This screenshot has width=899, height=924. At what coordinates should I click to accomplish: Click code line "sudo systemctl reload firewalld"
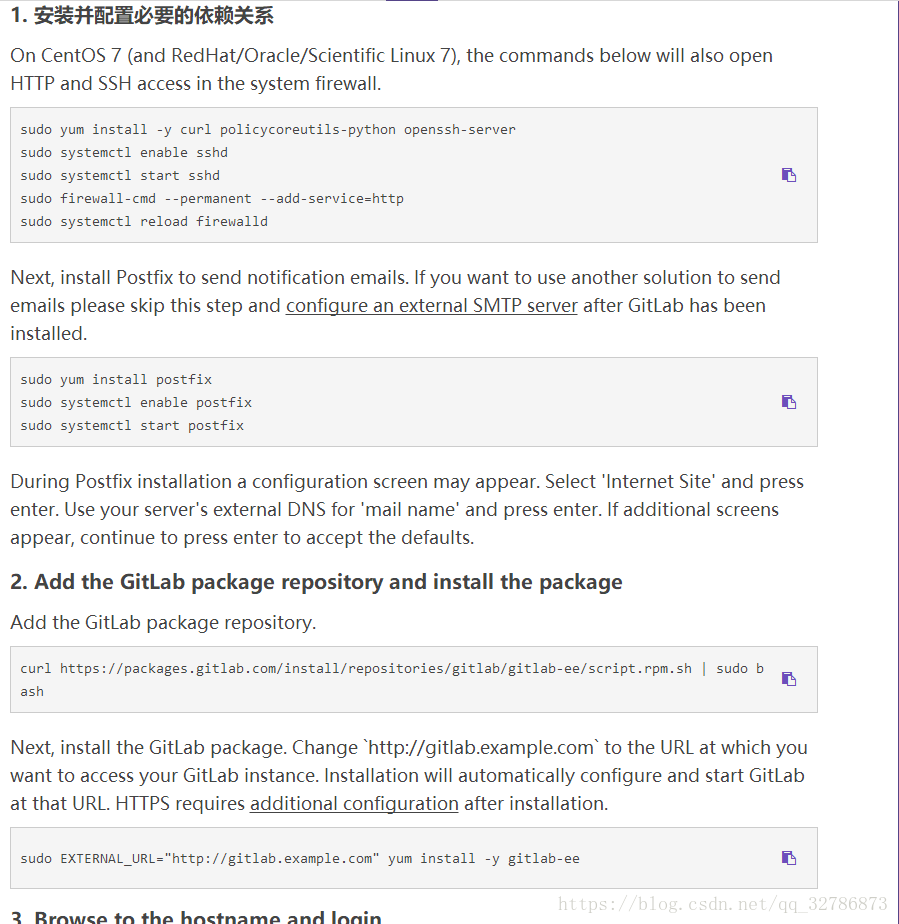click(x=144, y=222)
